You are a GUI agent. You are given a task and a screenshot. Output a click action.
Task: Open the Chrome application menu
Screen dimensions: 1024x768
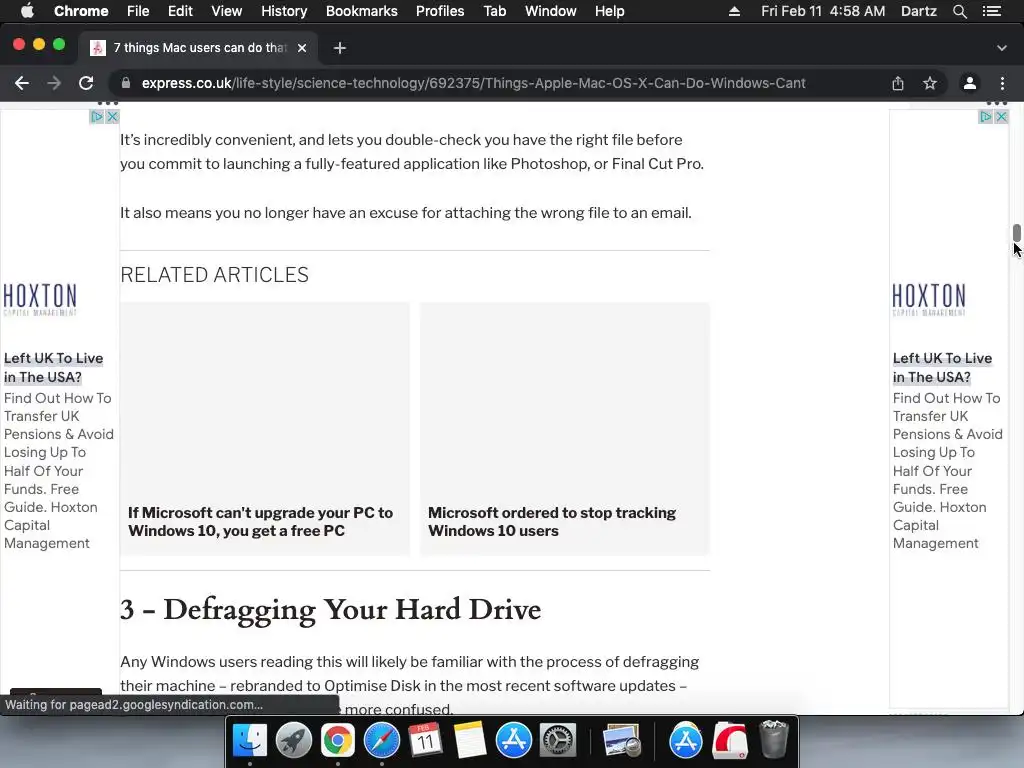81,11
